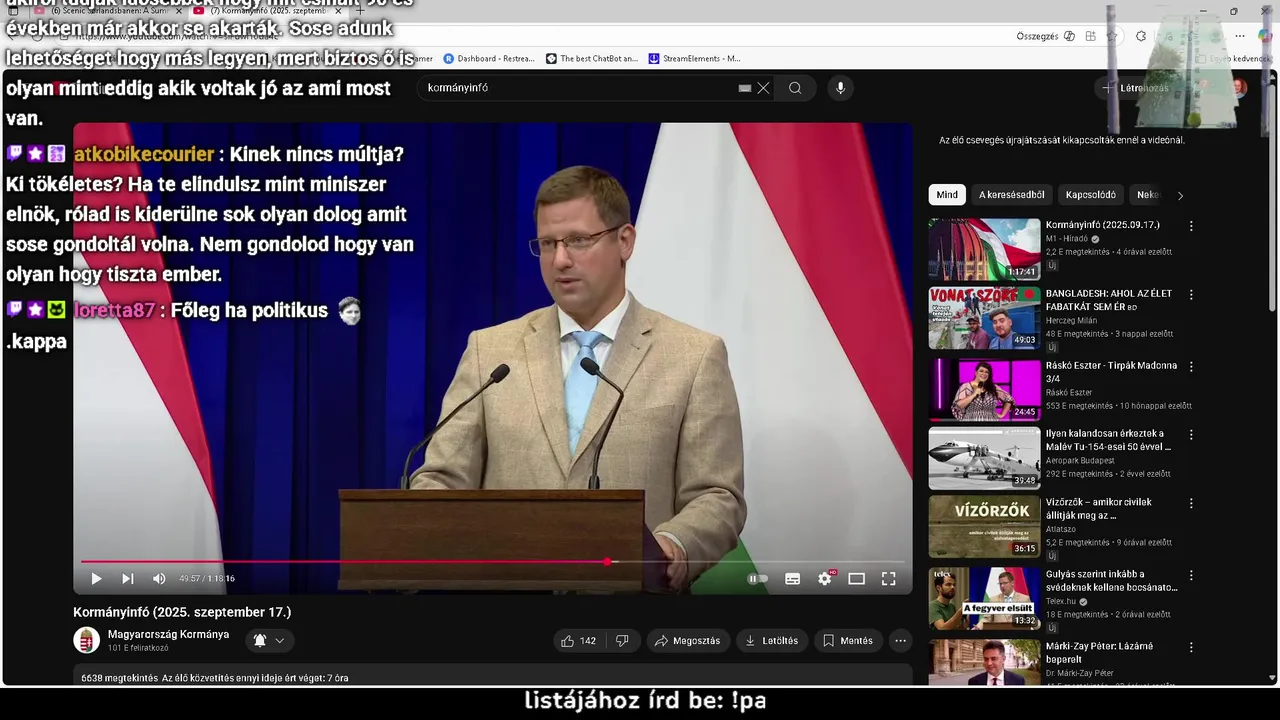This screenshot has width=1280, height=720.
Task: Open Gulyás szerint inkább thumbnail
Action: (x=984, y=598)
